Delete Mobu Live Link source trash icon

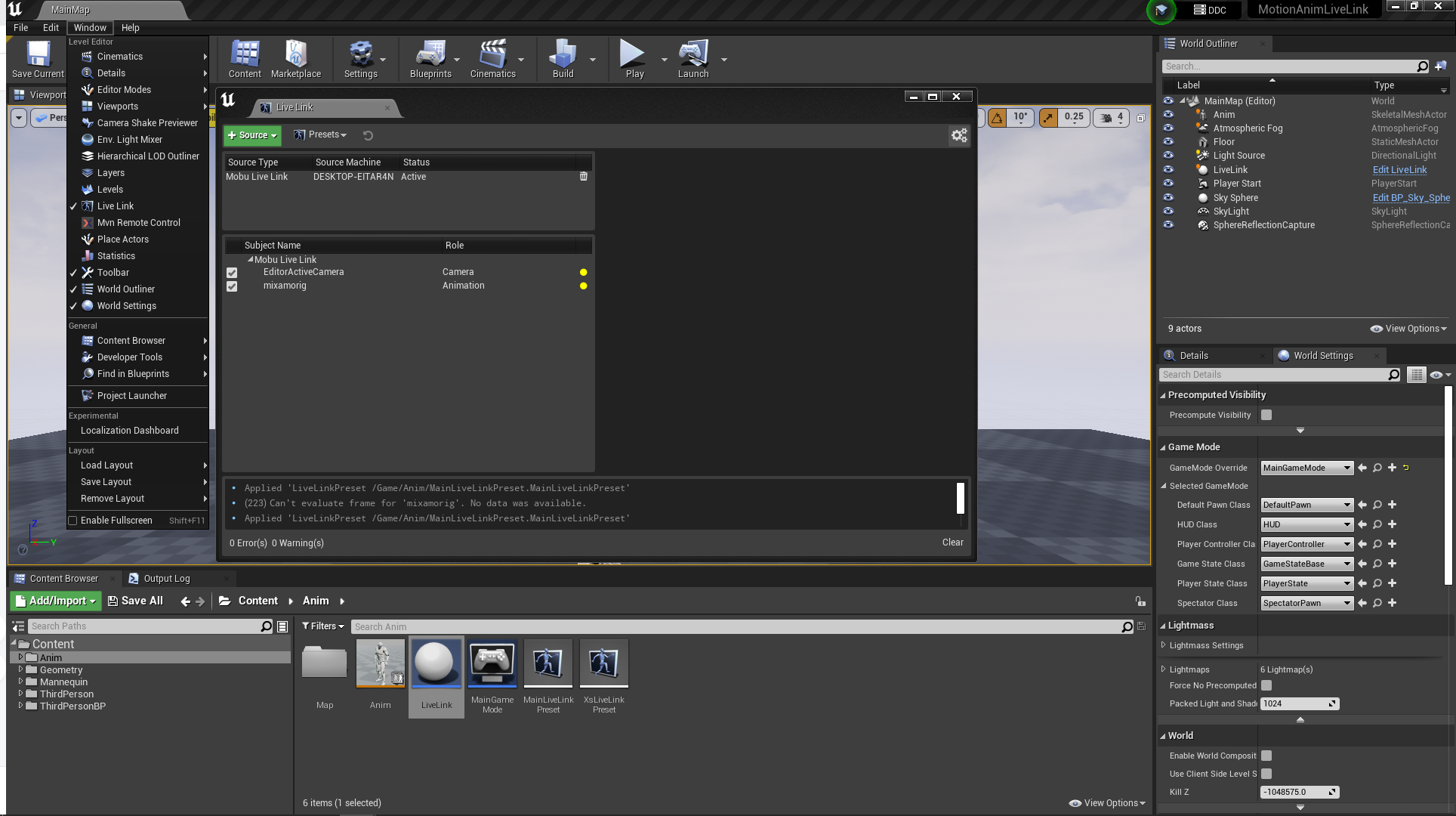pos(583,176)
